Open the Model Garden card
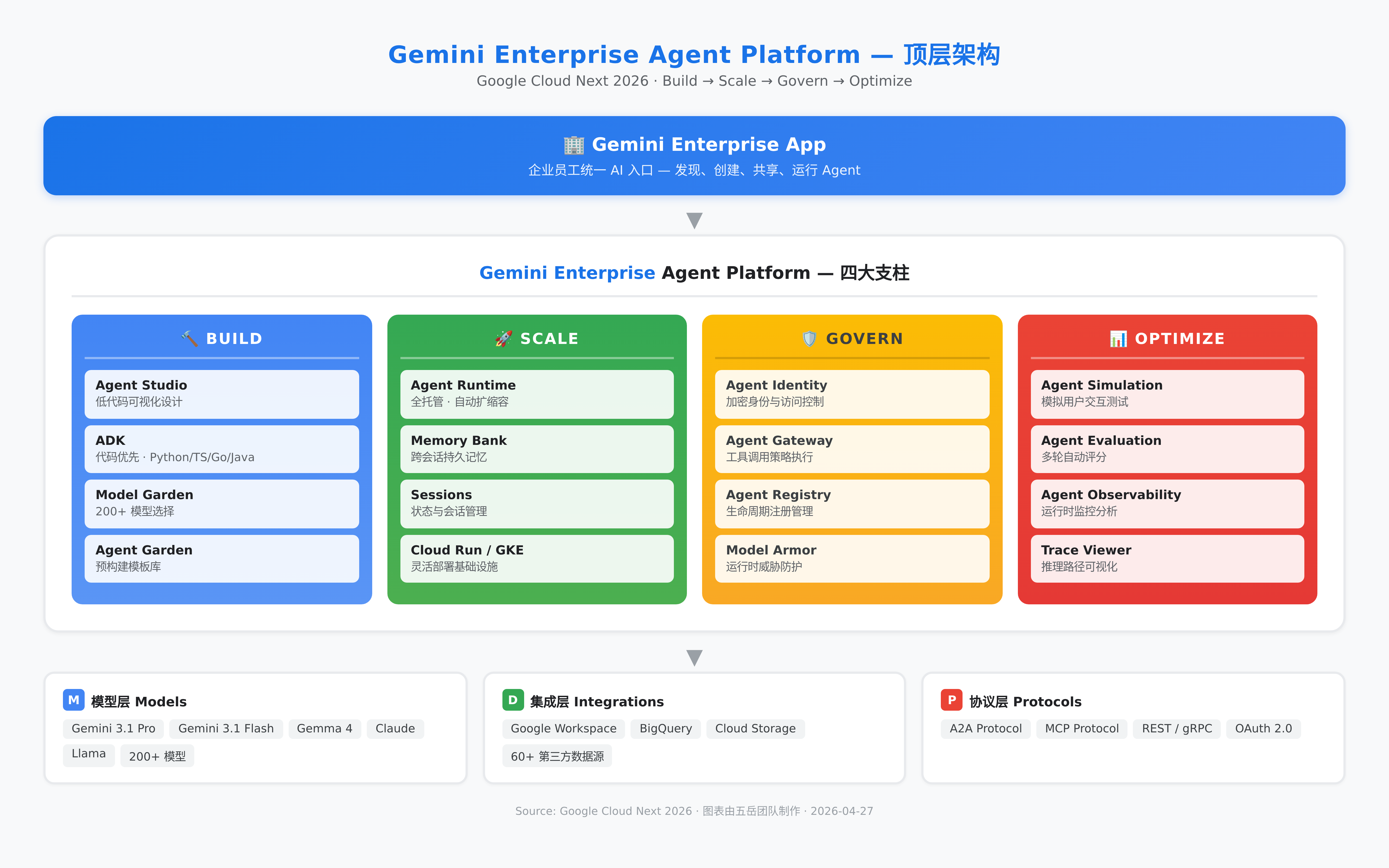Viewport: 1389px width, 868px height. 222,503
